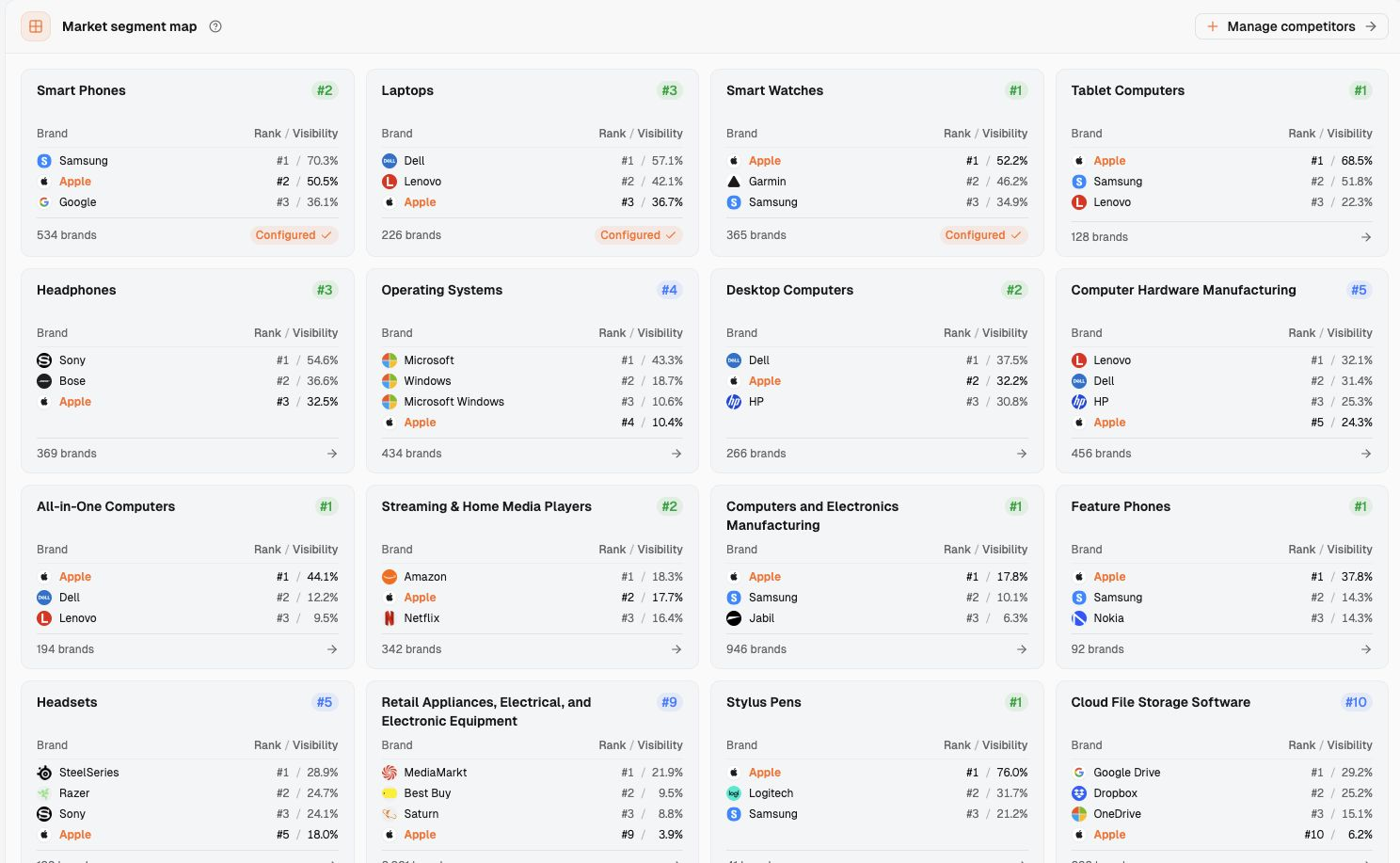Open Streaming & Home Media Players arrow

(676, 649)
